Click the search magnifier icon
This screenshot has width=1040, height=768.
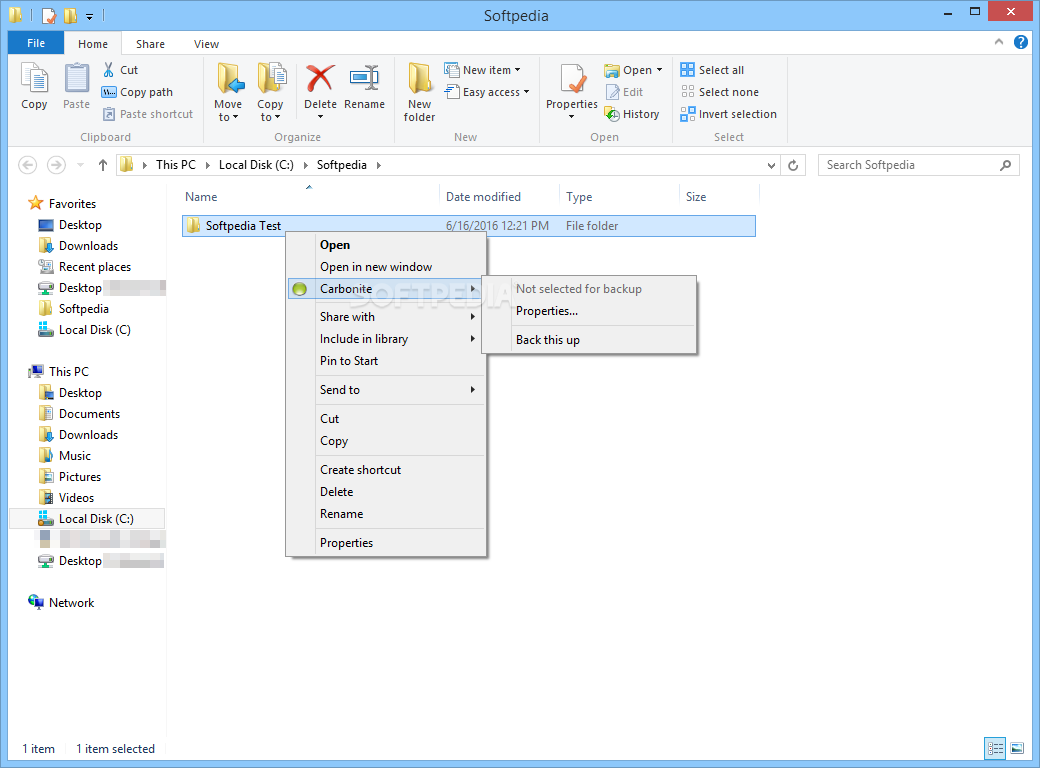tap(1006, 165)
